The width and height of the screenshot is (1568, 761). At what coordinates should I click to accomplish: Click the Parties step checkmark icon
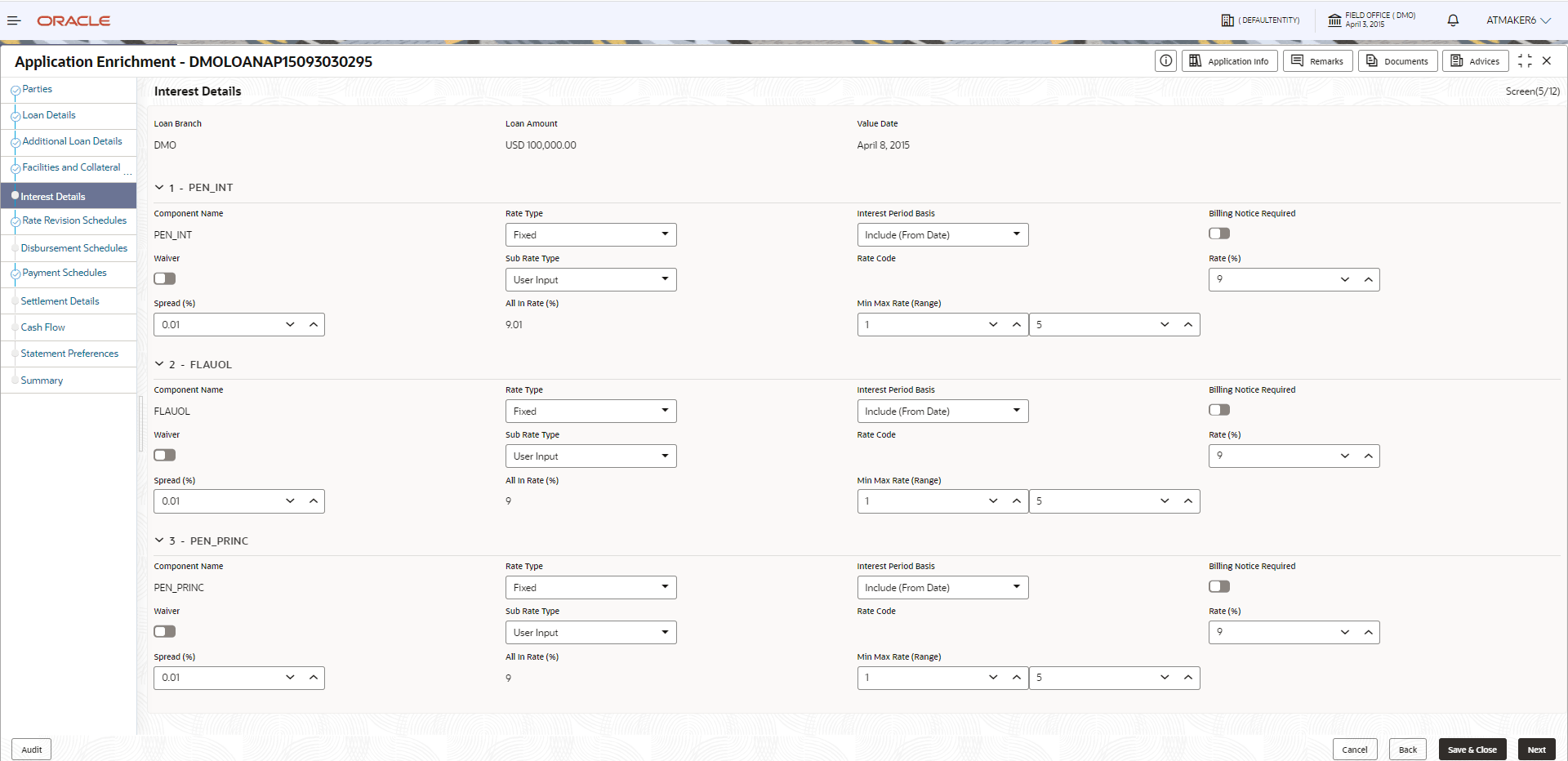click(x=15, y=90)
